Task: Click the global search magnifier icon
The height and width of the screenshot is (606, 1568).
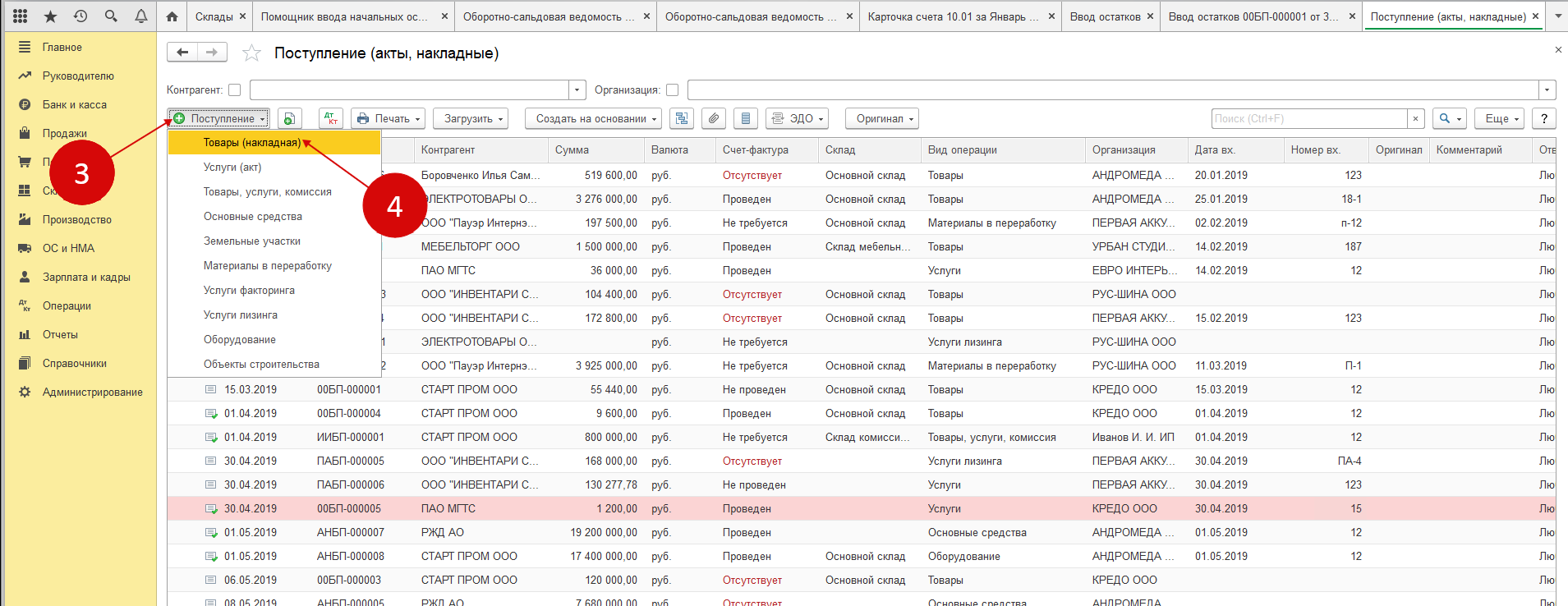Action: [111, 16]
